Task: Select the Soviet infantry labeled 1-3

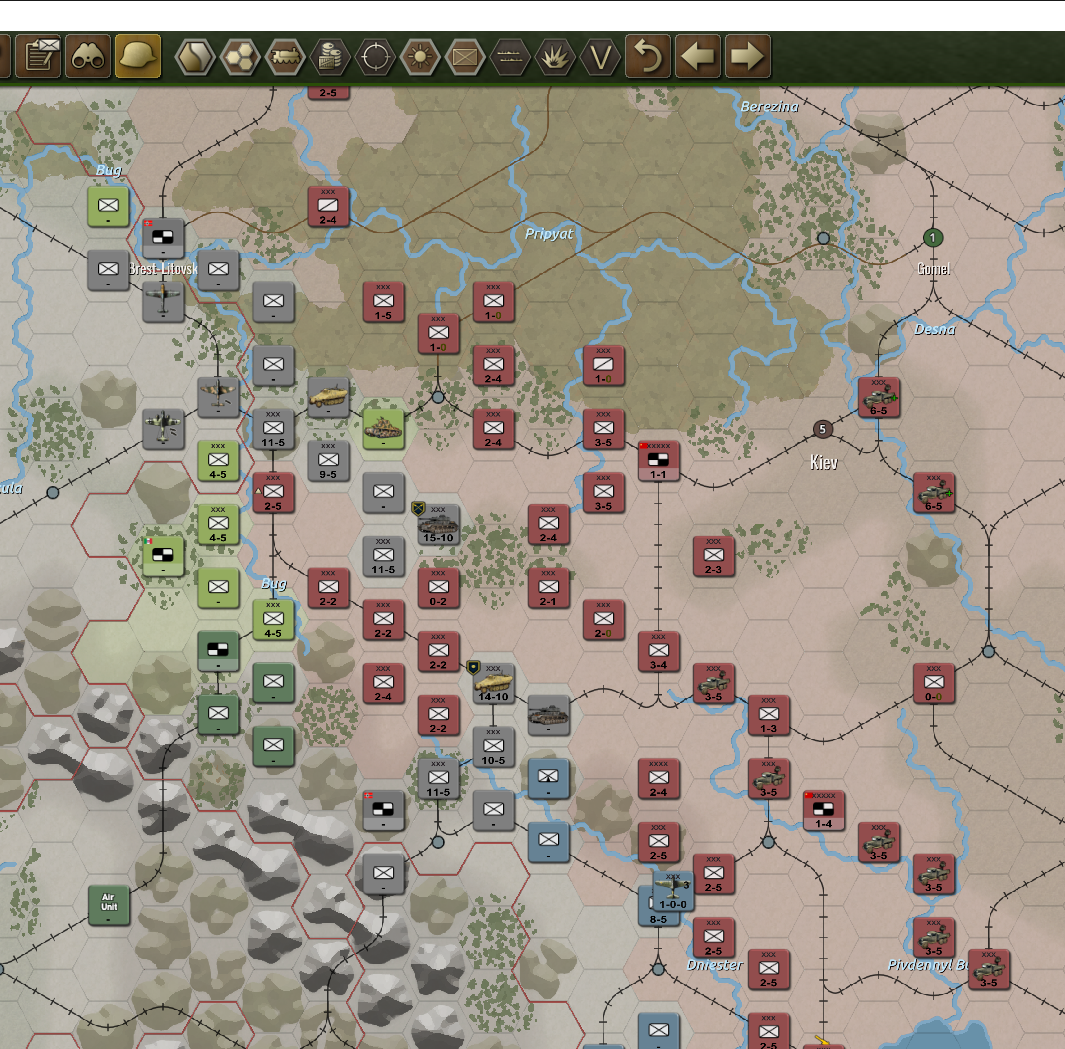Action: point(768,715)
